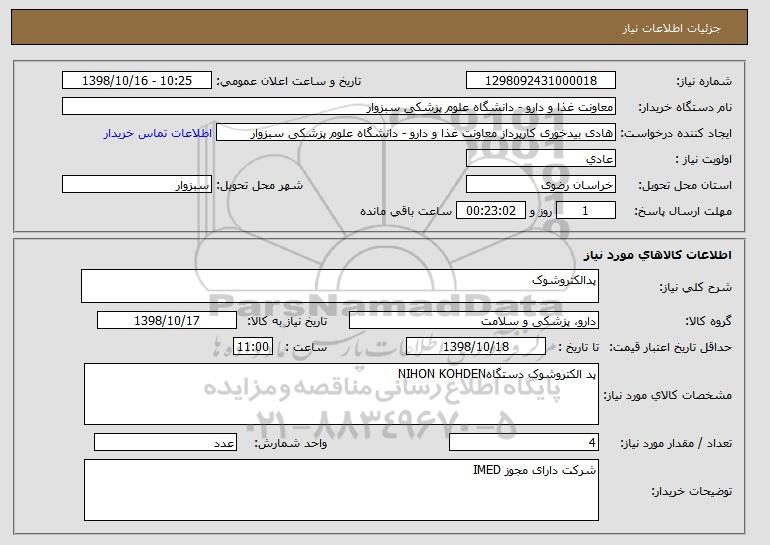This screenshot has width=770, height=545.
Task: Click the label شماره نیاز
Action: point(704,82)
